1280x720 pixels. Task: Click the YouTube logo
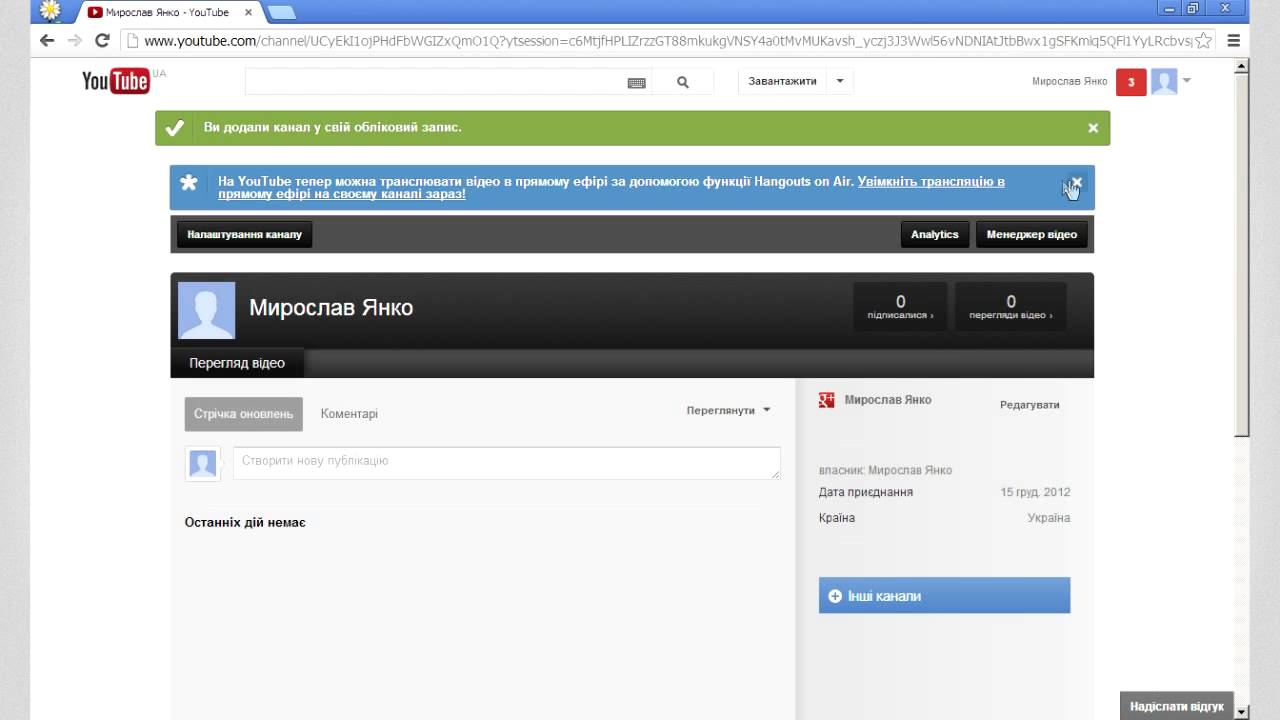click(x=116, y=81)
